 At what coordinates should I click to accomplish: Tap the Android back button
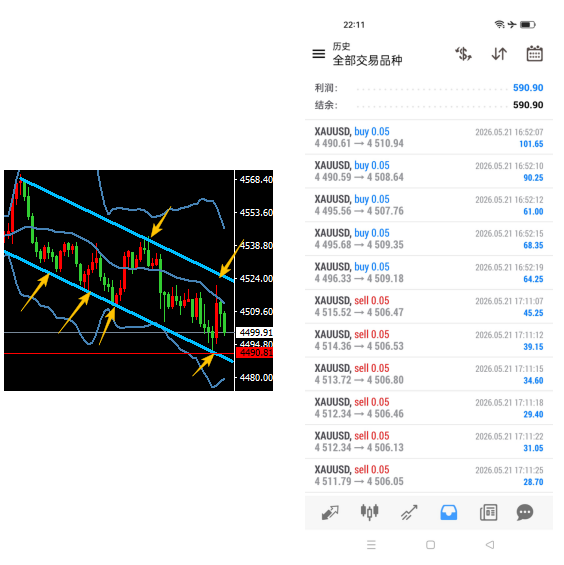[490, 544]
